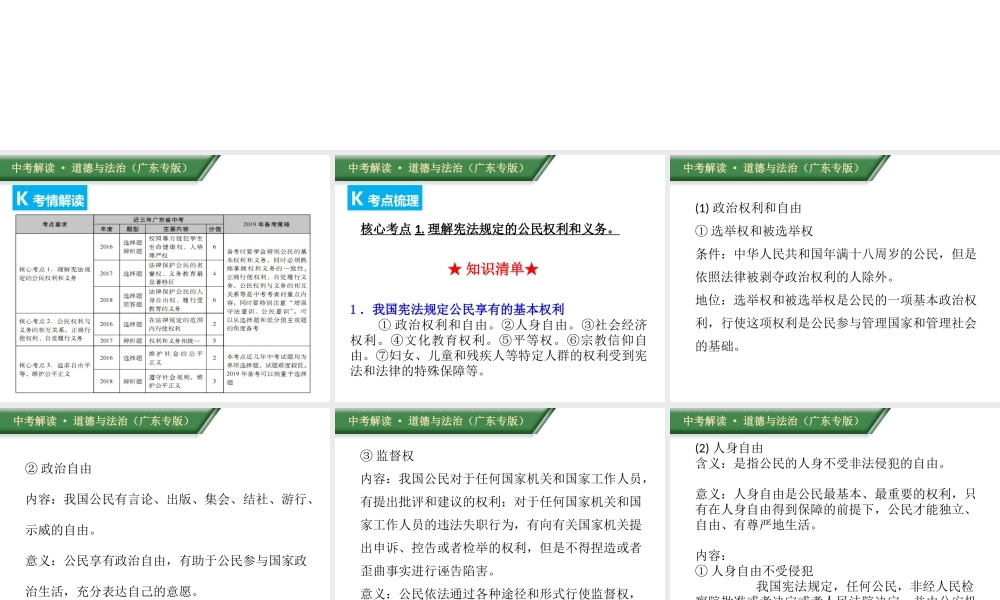Click the green banner above ③ 监督权
This screenshot has width=1000, height=600.
[x=445, y=421]
